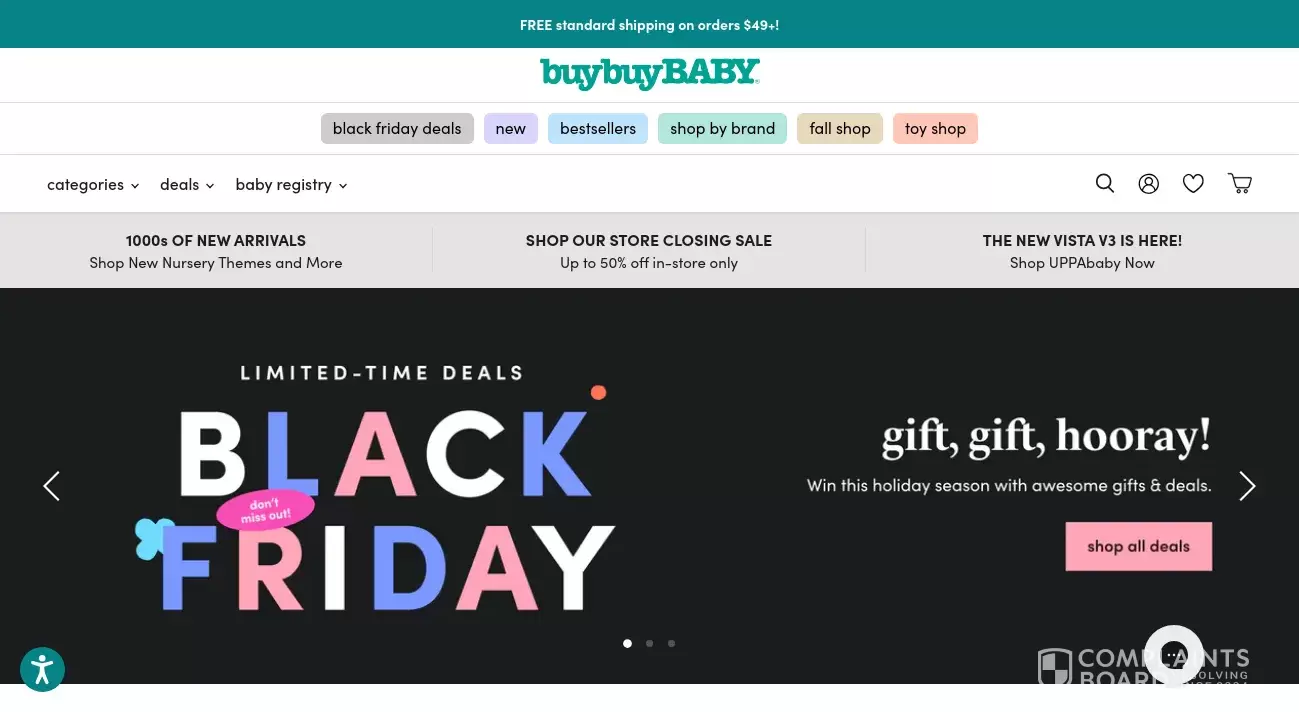Open the accessibility options icon
The width and height of the screenshot is (1299, 712).
42,670
